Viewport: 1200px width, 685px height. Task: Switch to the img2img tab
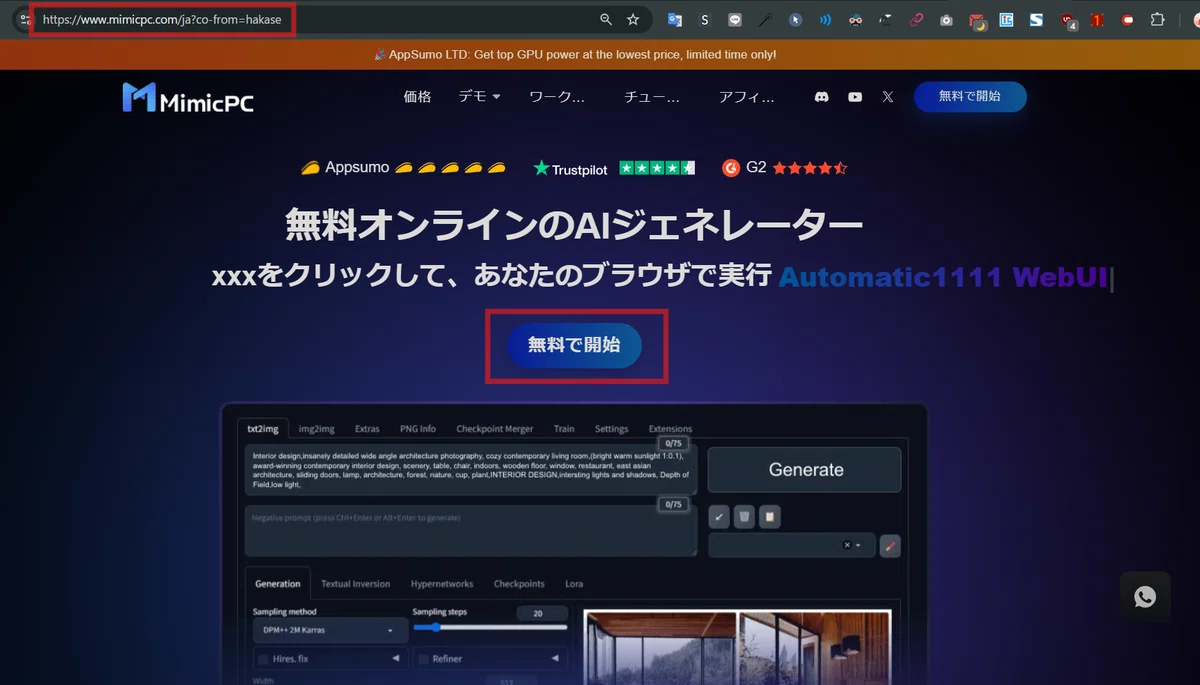(x=317, y=429)
